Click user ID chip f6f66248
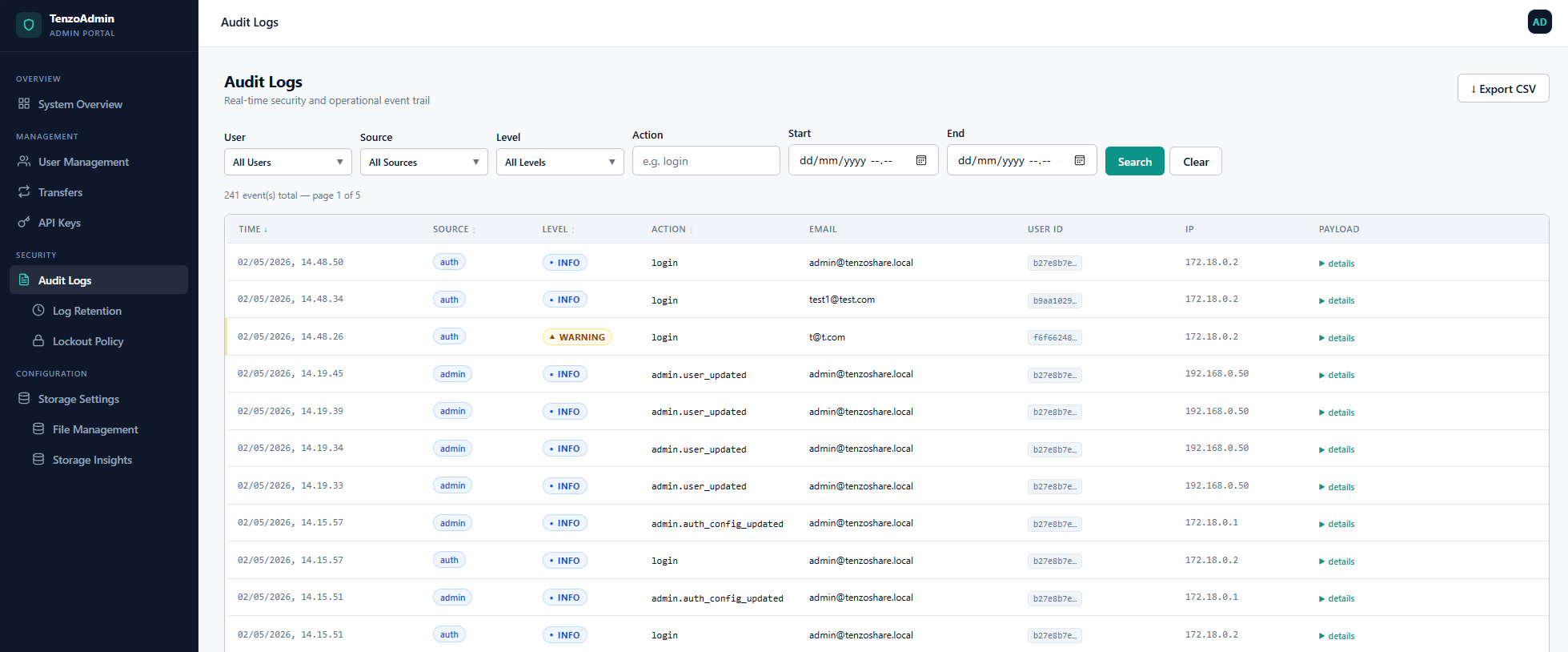Screen dimensions: 1568x652 pos(1055,338)
